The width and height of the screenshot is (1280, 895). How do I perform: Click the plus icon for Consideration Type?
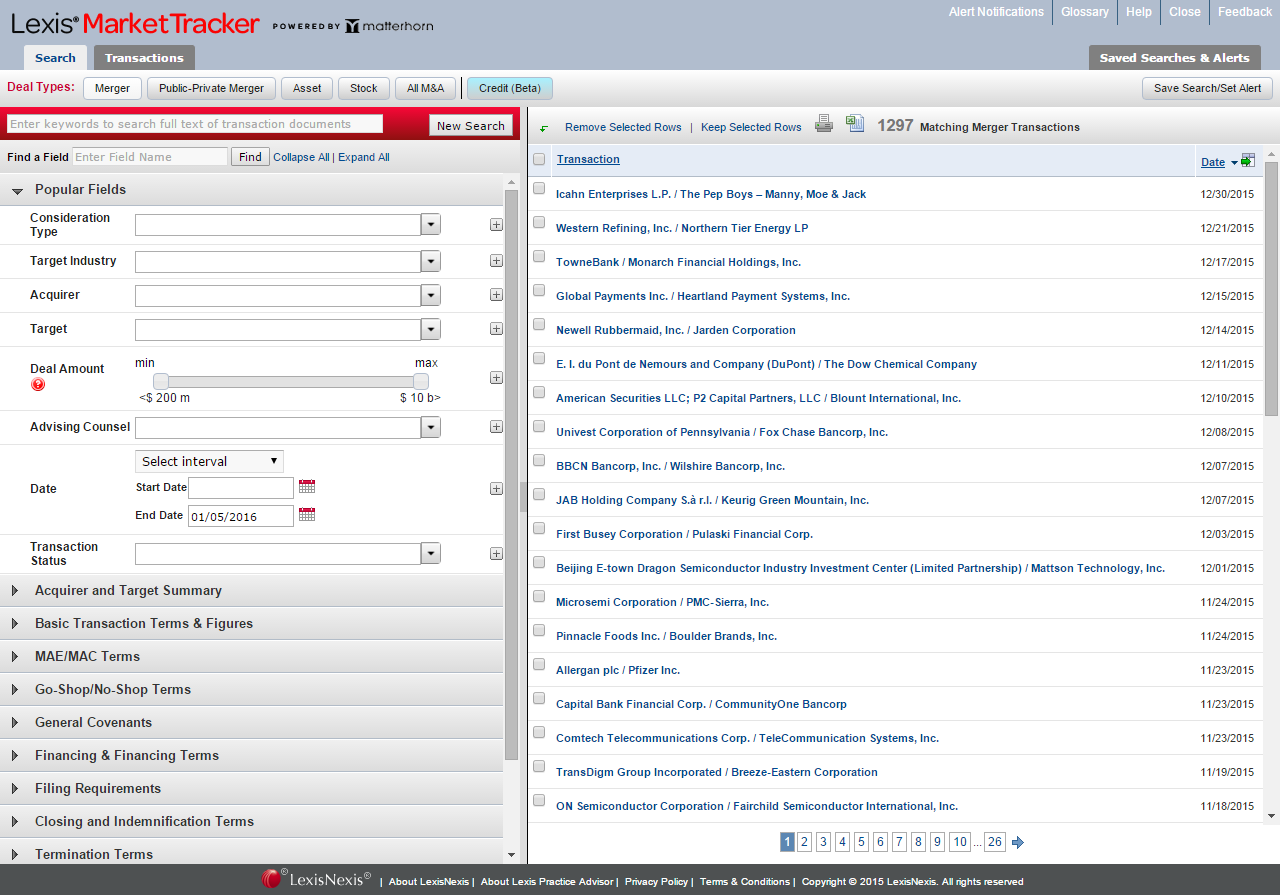[496, 225]
